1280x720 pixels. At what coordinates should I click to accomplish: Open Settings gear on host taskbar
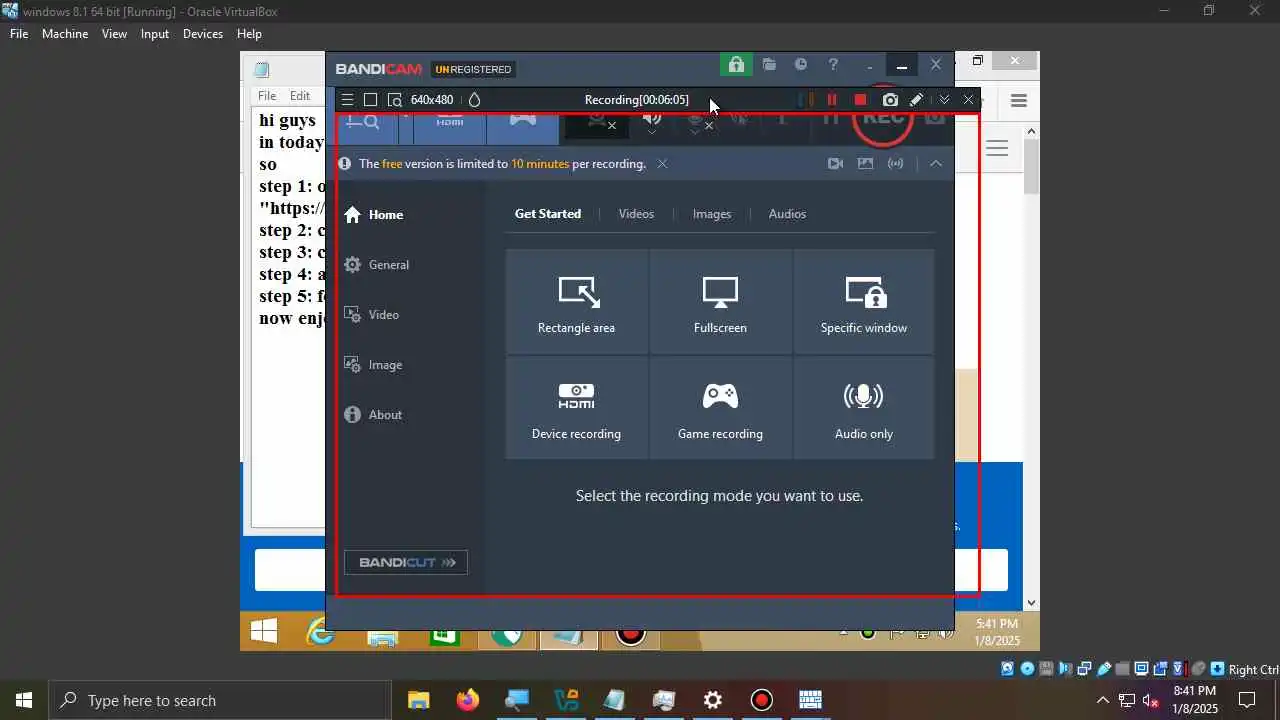tap(713, 700)
